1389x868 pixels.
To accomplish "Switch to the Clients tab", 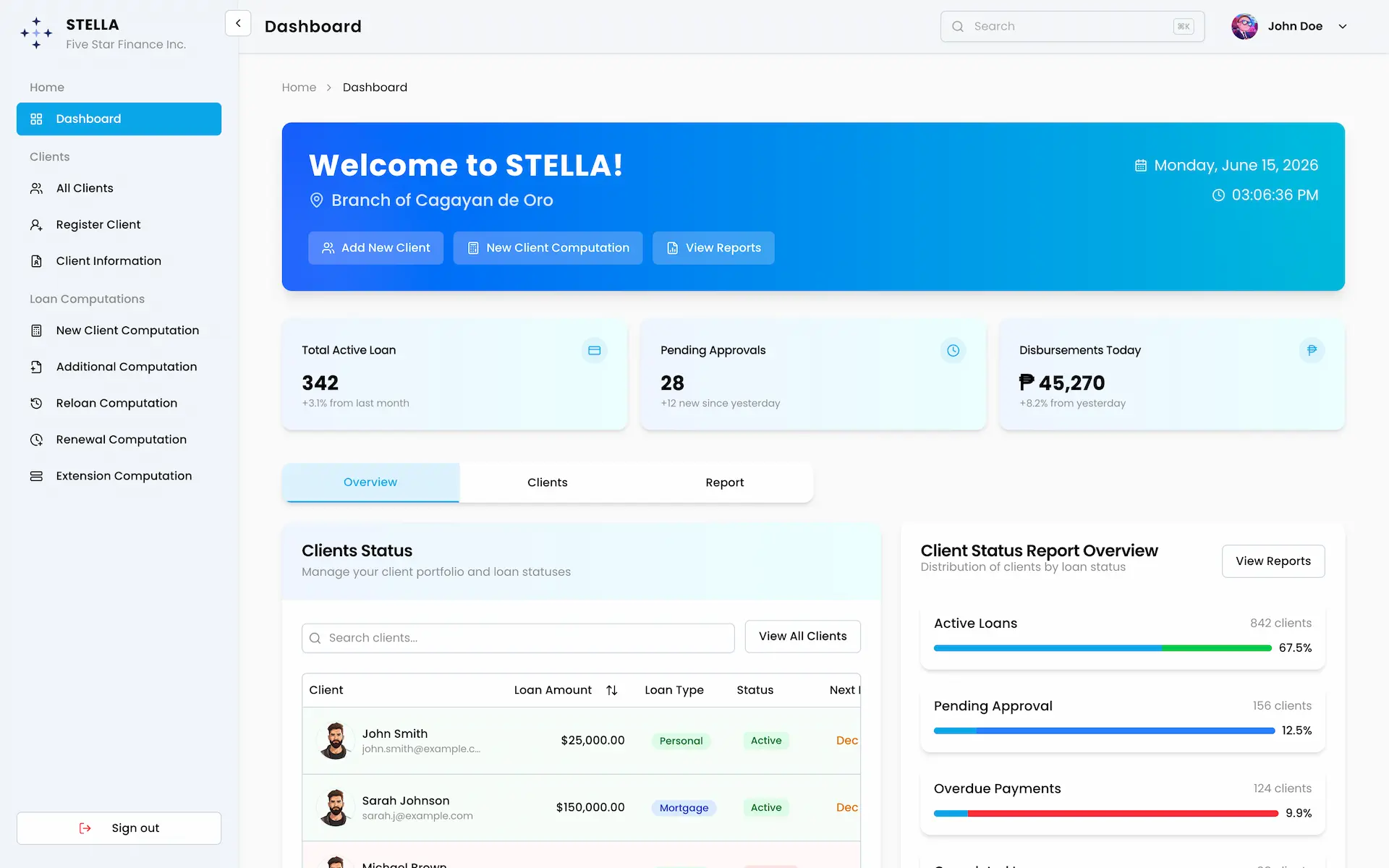I will [x=548, y=482].
